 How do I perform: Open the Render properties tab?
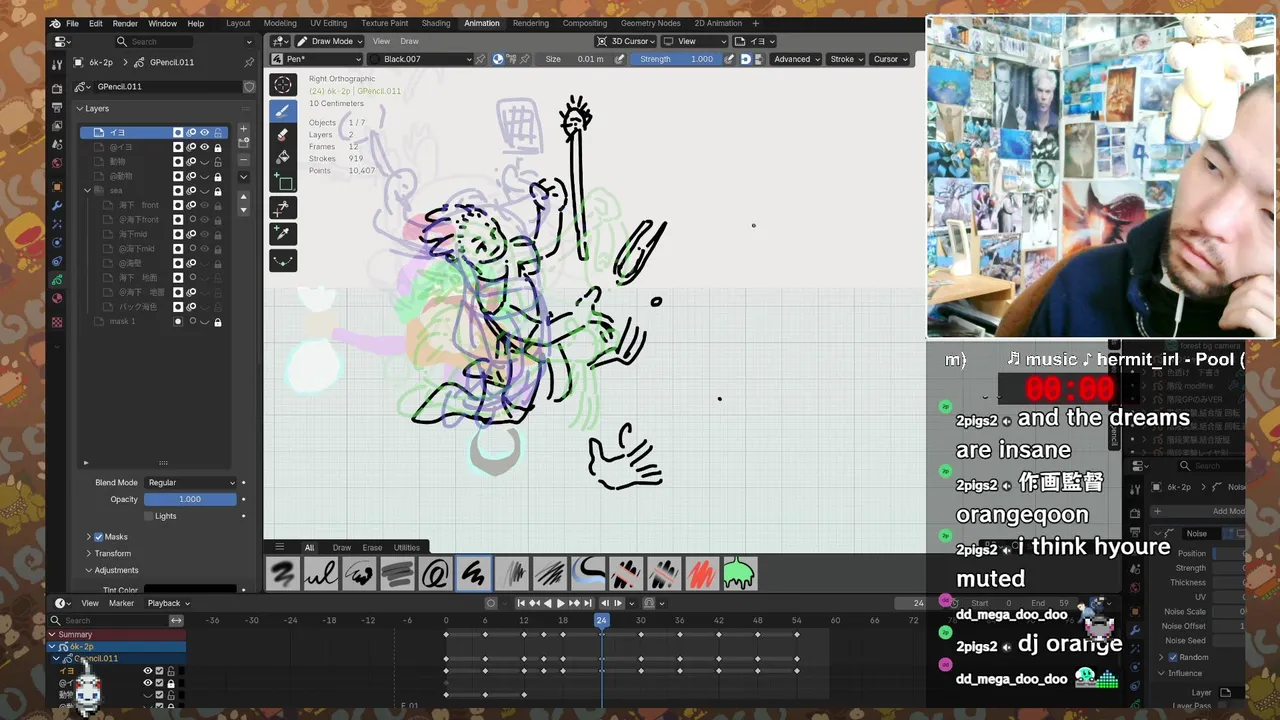coord(57,88)
